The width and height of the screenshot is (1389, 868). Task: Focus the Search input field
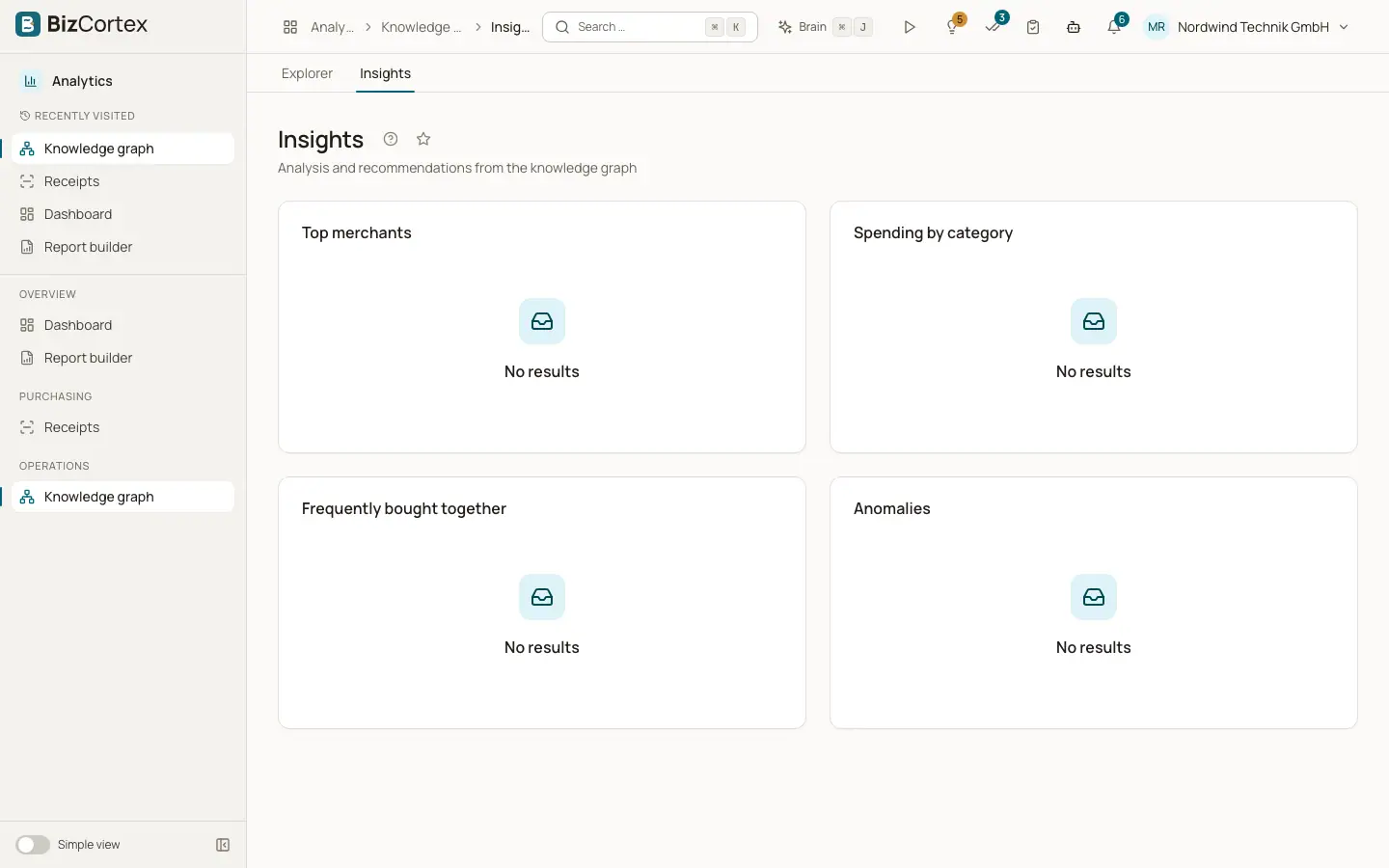(x=650, y=27)
